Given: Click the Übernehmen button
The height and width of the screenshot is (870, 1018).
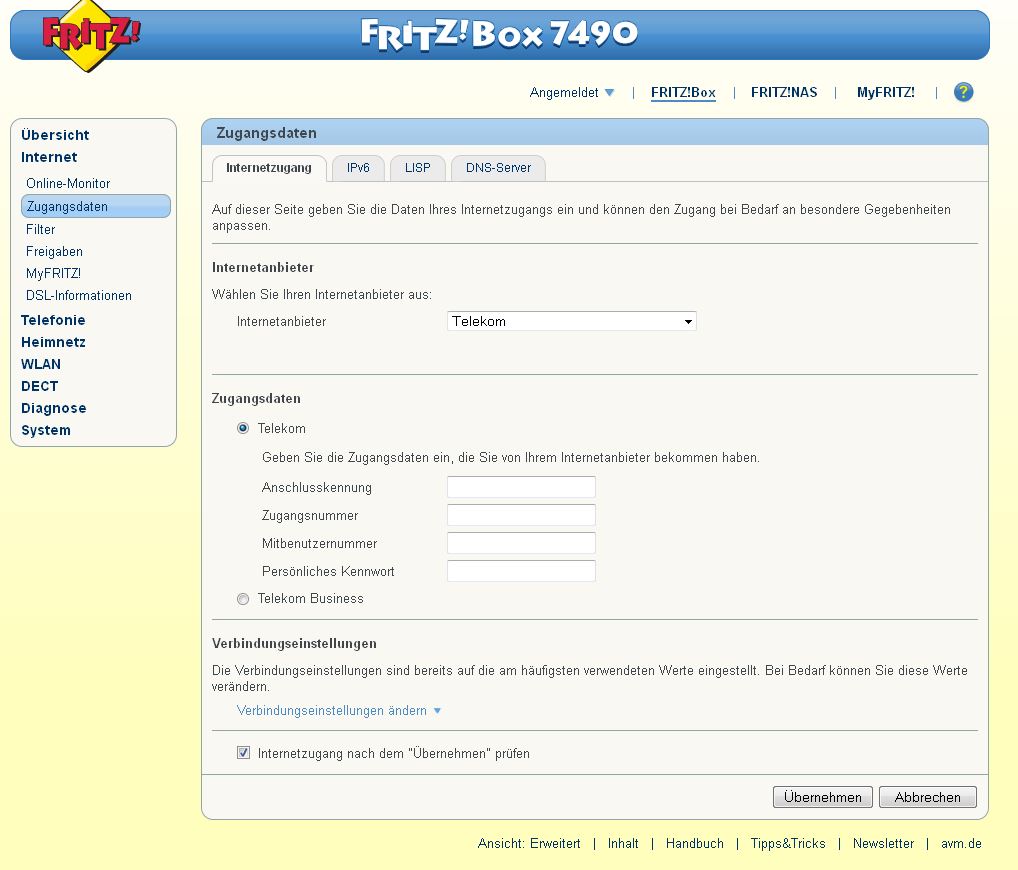Looking at the screenshot, I should click(823, 797).
